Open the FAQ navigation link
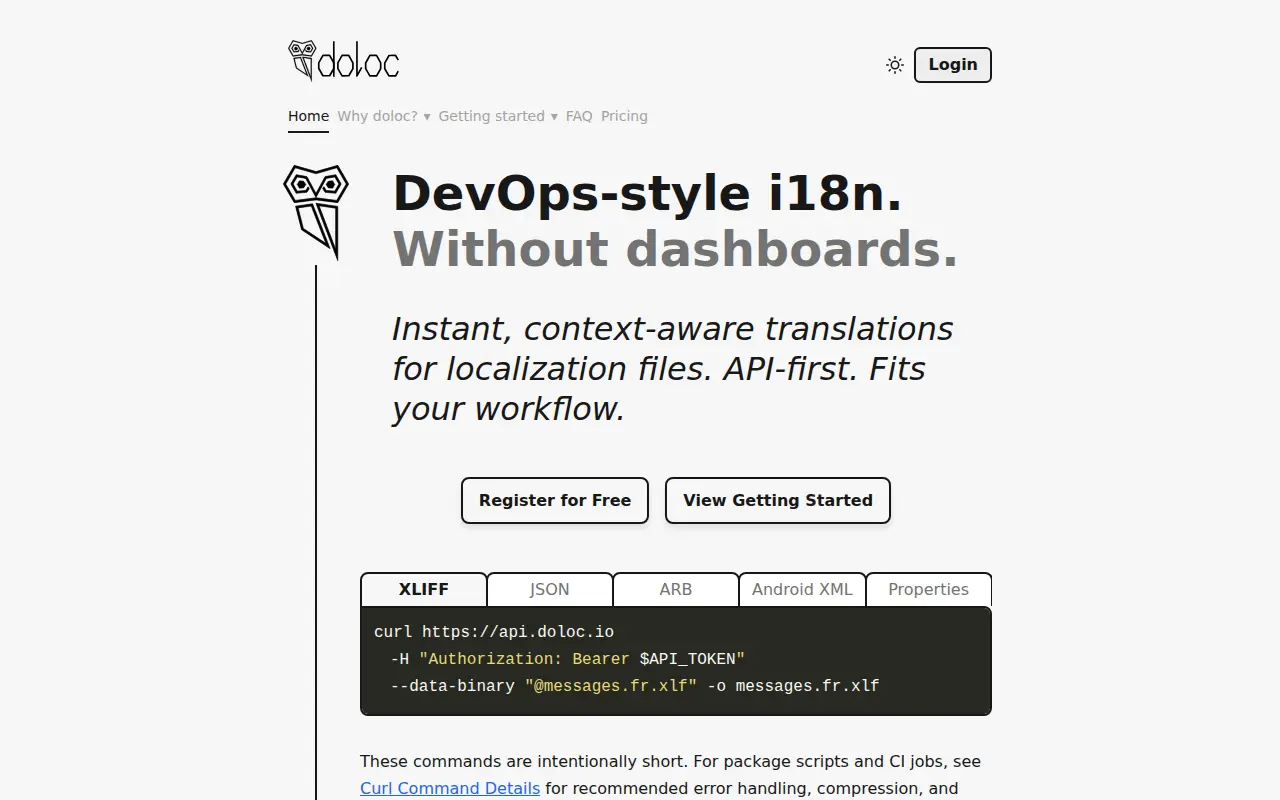The image size is (1280, 800). point(579,116)
